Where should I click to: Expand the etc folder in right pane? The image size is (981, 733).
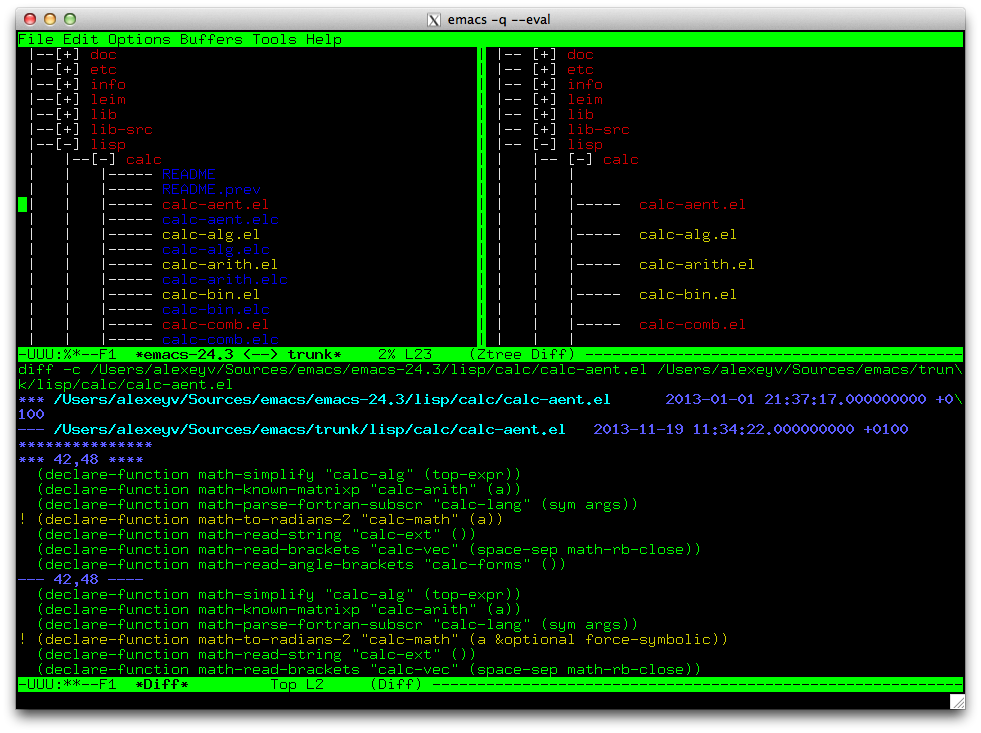pos(544,69)
